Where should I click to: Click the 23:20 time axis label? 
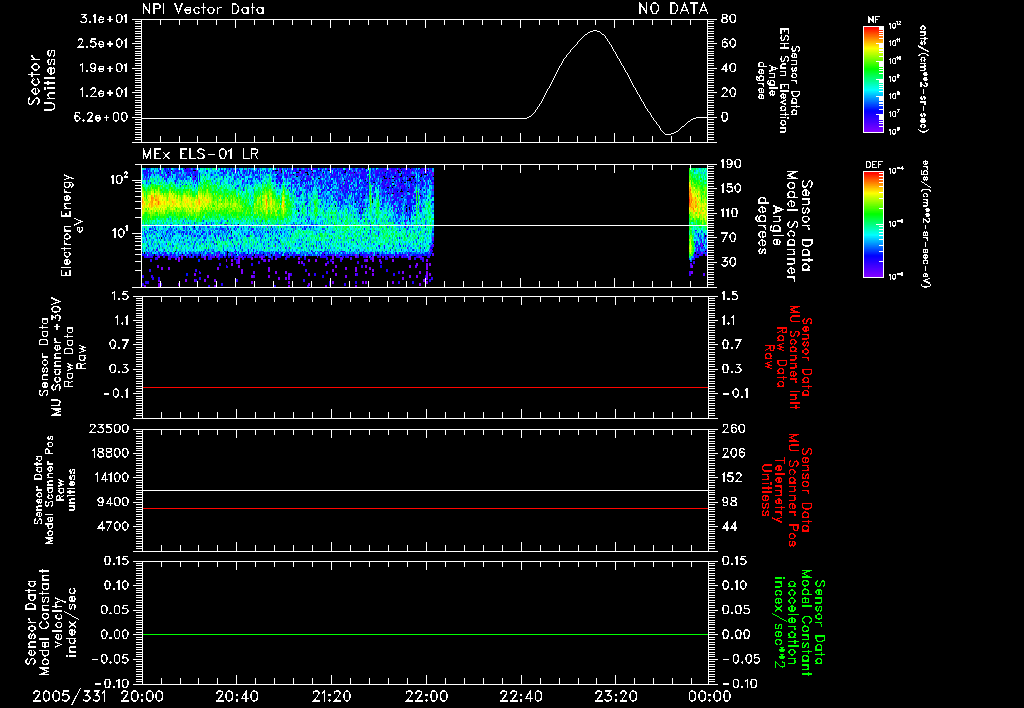615,696
